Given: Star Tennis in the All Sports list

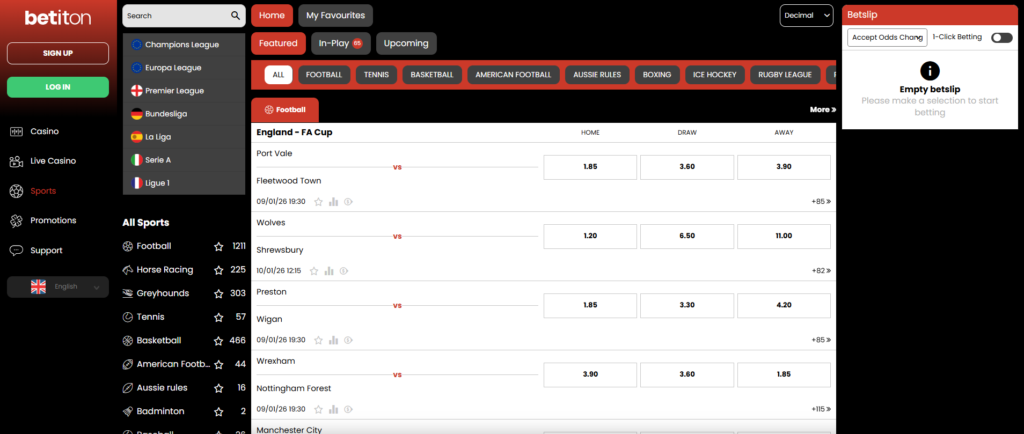Looking at the screenshot, I should (218, 317).
